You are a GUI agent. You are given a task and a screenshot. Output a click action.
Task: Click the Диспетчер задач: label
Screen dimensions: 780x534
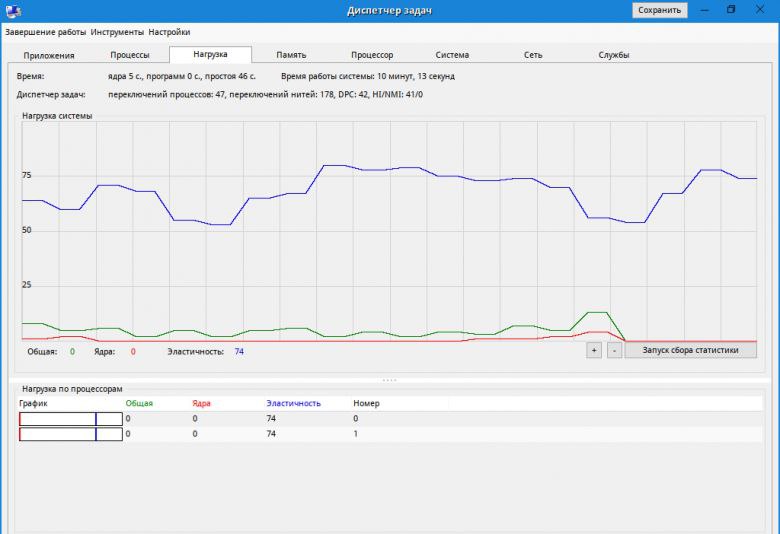[x=51, y=95]
